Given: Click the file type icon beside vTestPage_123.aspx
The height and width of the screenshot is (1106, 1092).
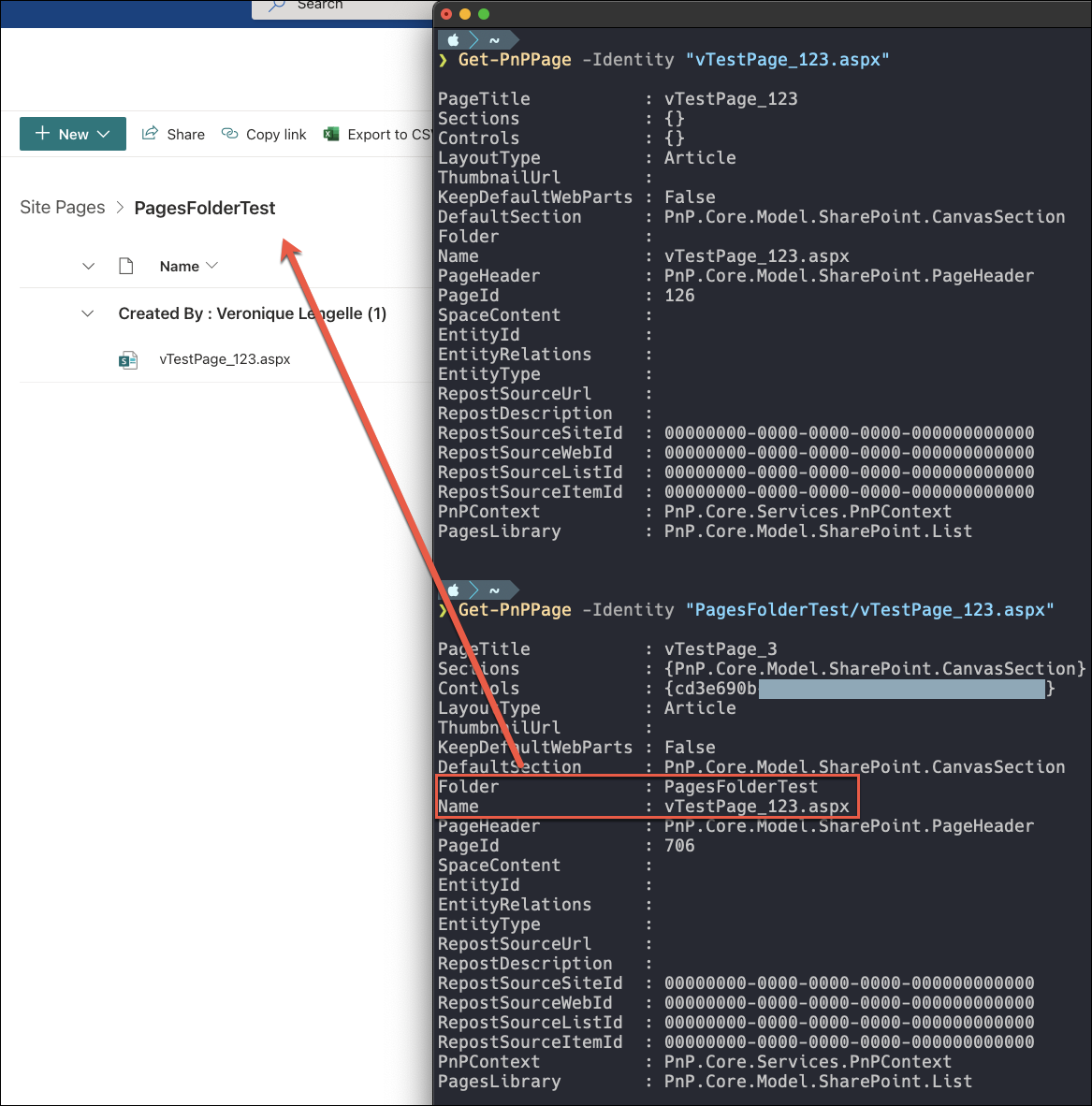Looking at the screenshot, I should 128,358.
